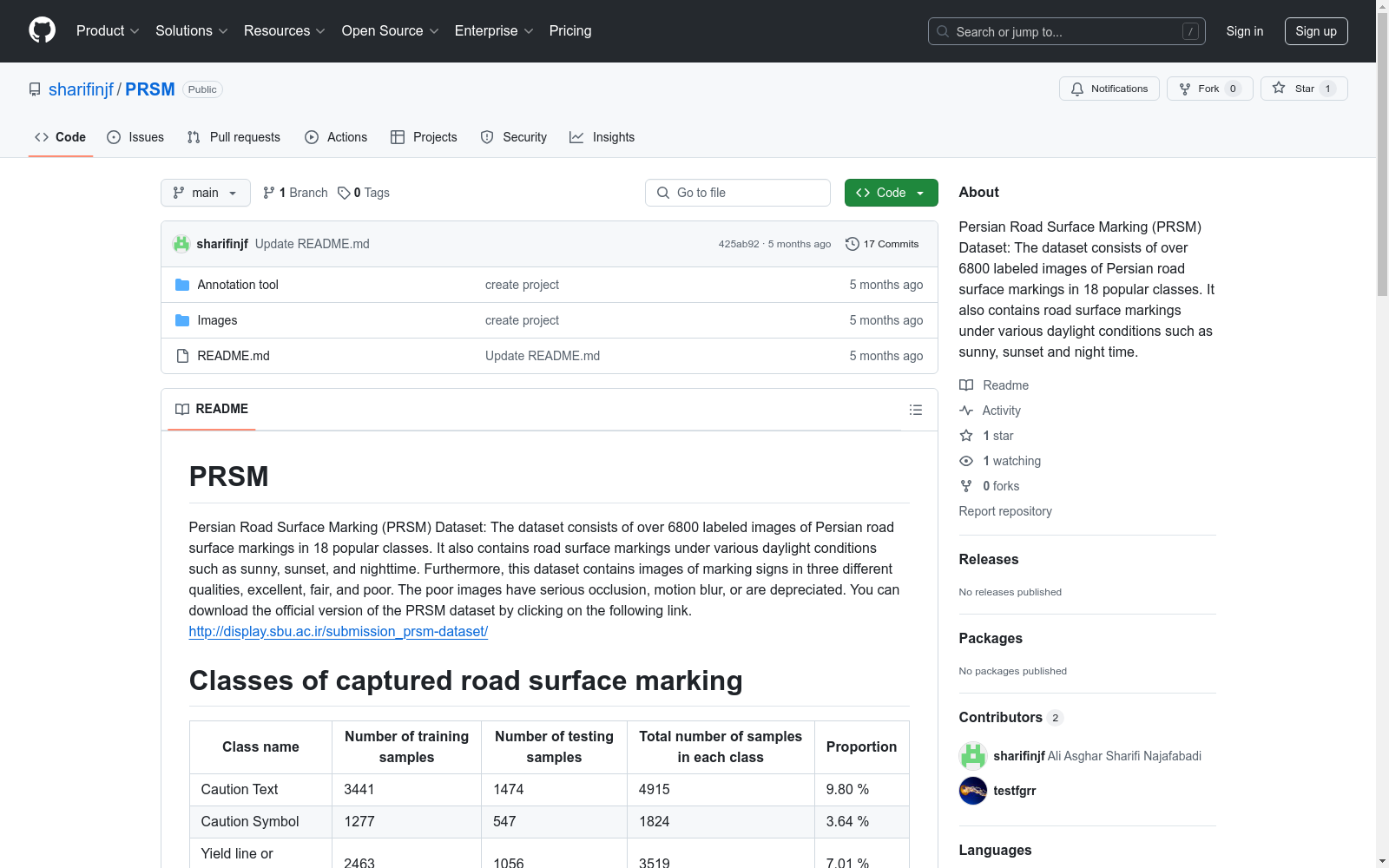This screenshot has height=868, width=1389.
Task: Open the Packages heading link
Action: [991, 638]
